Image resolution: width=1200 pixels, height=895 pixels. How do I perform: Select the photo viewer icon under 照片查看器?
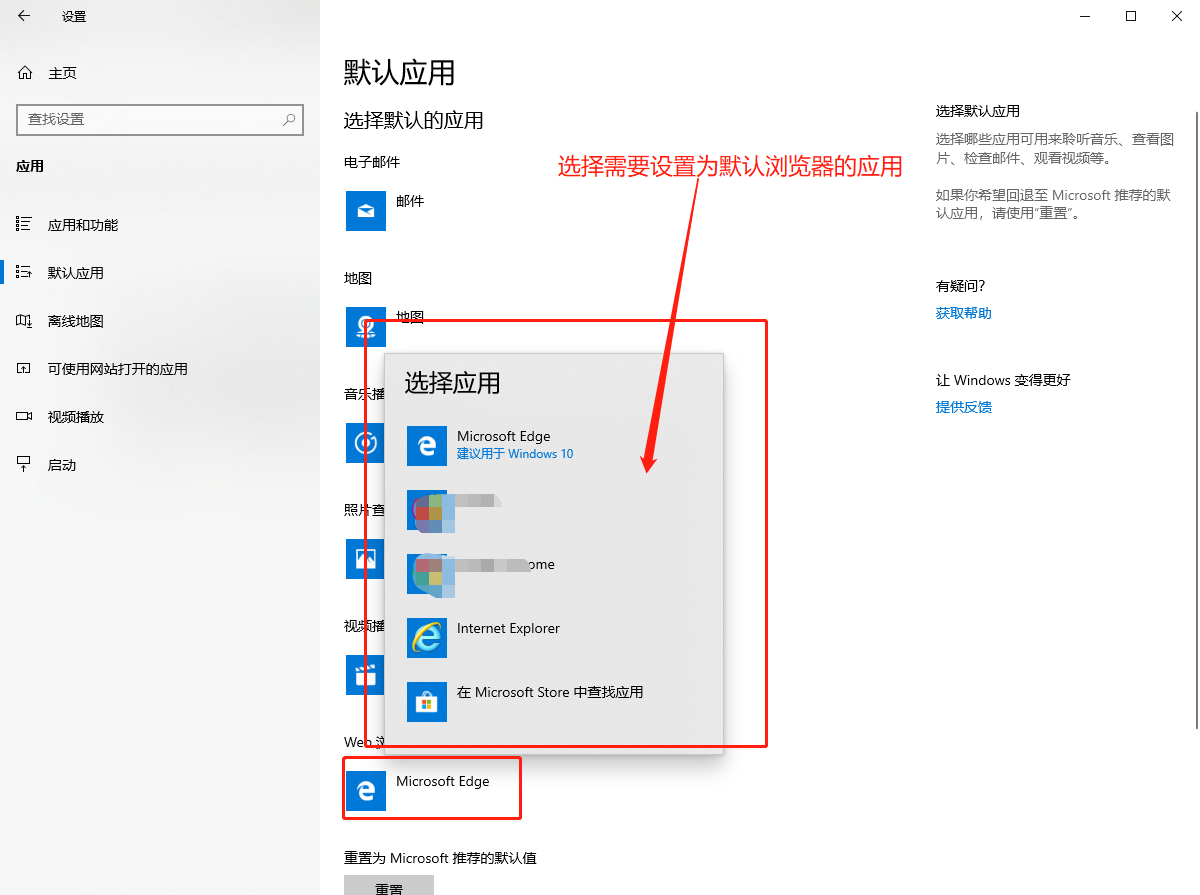(365, 559)
